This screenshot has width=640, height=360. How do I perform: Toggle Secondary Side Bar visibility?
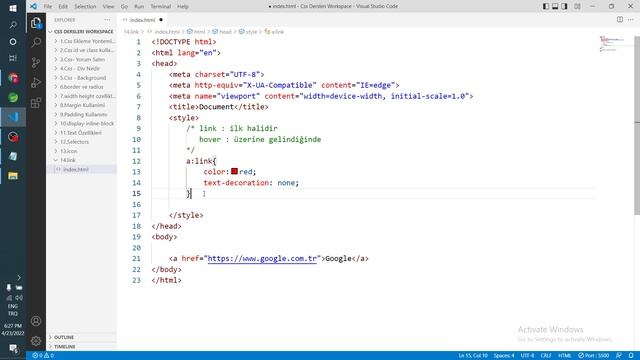tap(564, 6)
